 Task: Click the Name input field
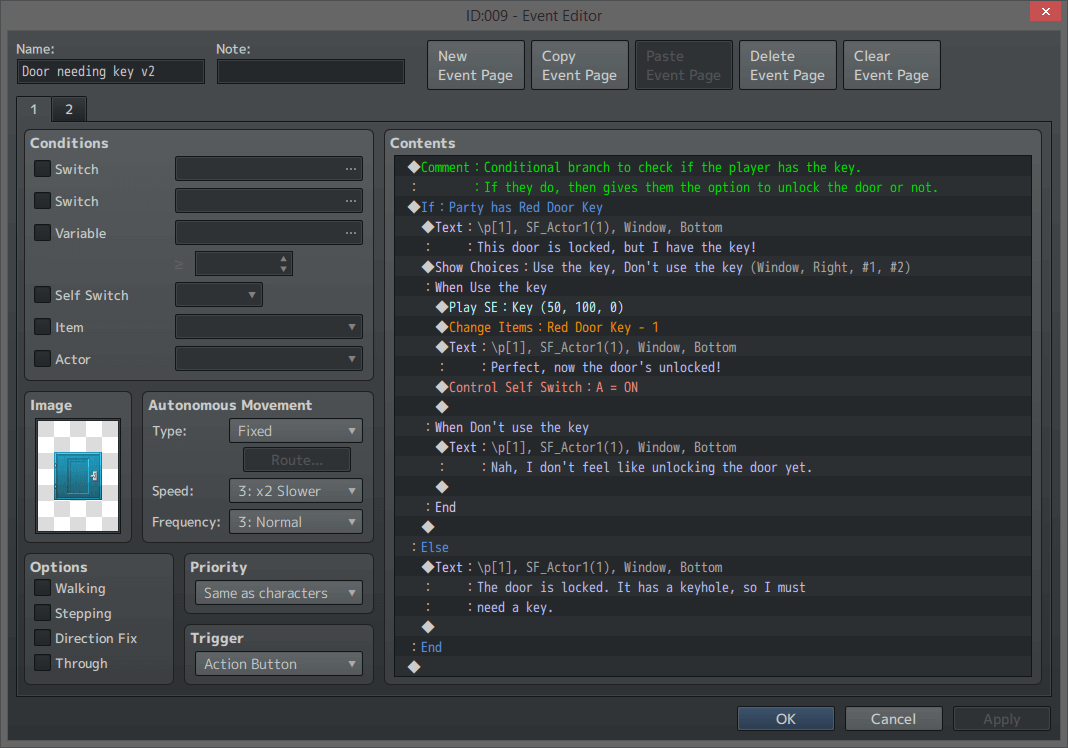click(x=111, y=72)
